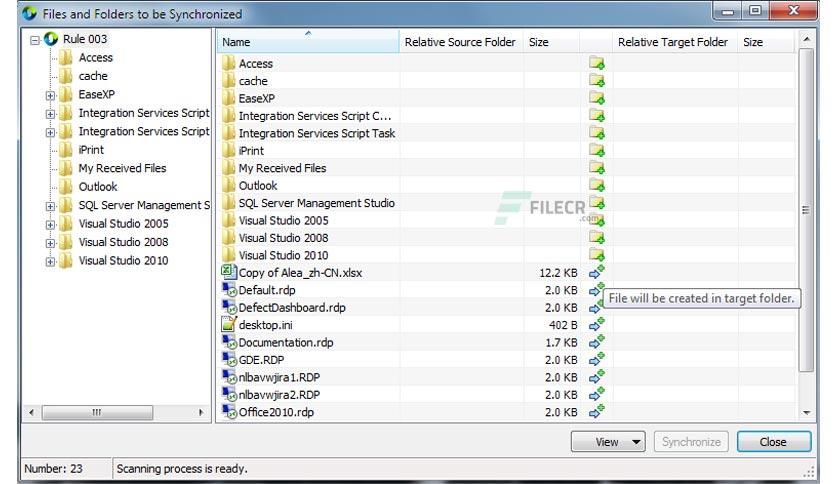
Task: Expand the SQL Server Management S tree node
Action: tap(50, 206)
